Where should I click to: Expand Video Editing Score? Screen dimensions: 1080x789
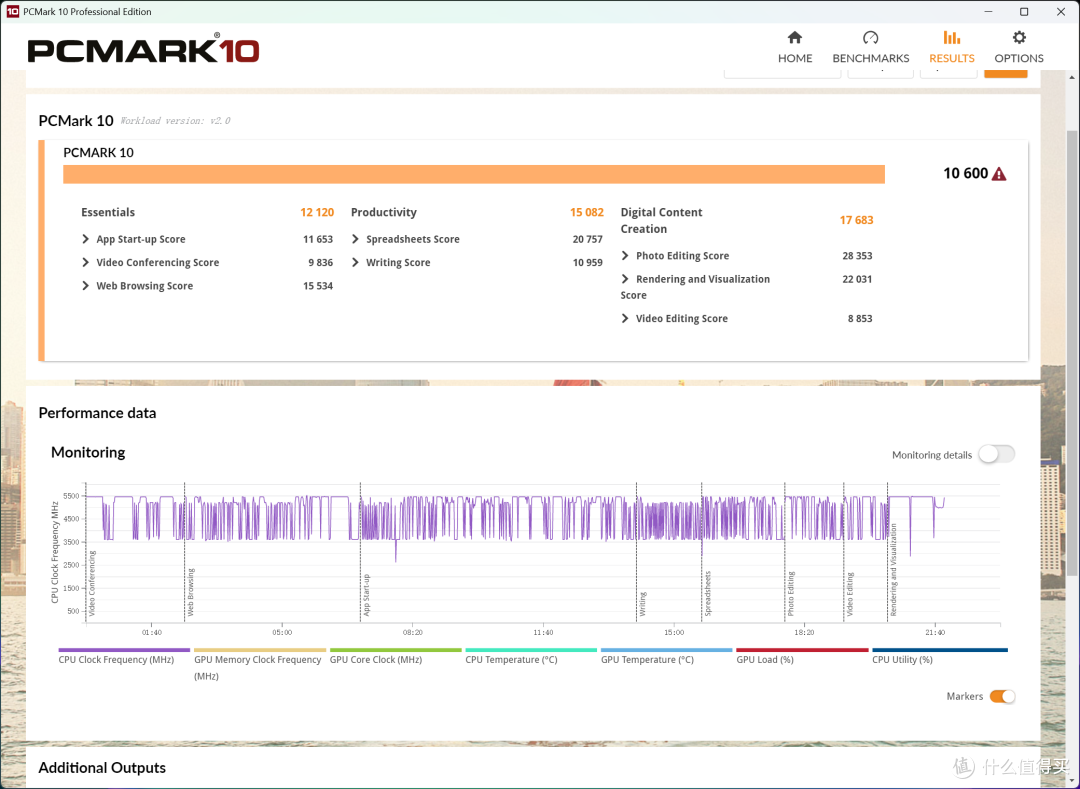coord(625,318)
